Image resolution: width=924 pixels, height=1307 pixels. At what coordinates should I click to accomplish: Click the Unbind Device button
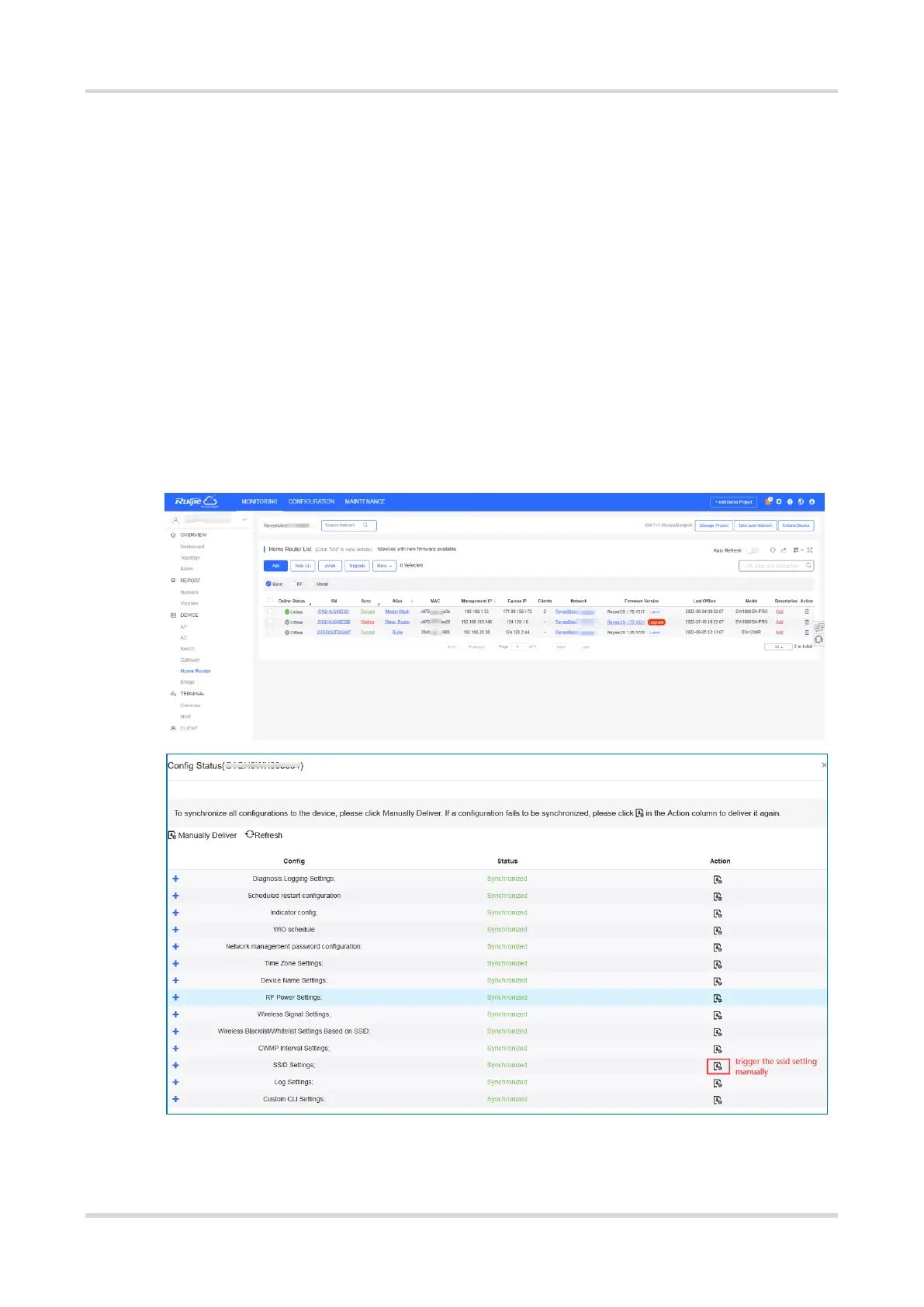795,525
